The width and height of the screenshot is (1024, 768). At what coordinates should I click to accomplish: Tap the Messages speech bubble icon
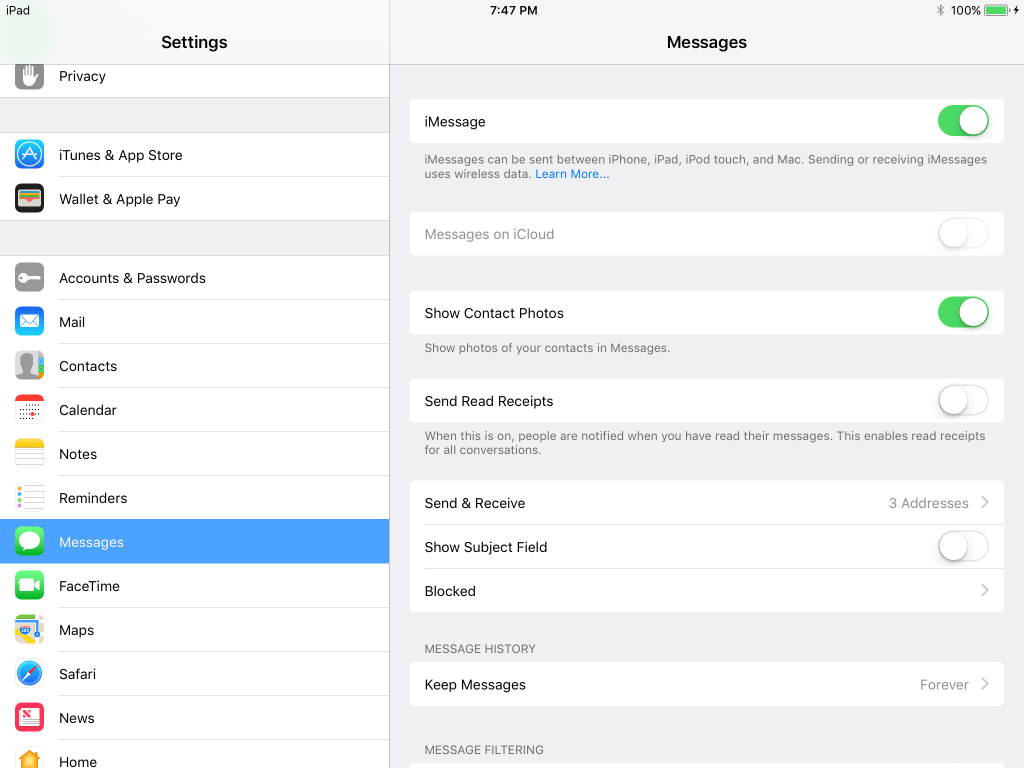[29, 541]
